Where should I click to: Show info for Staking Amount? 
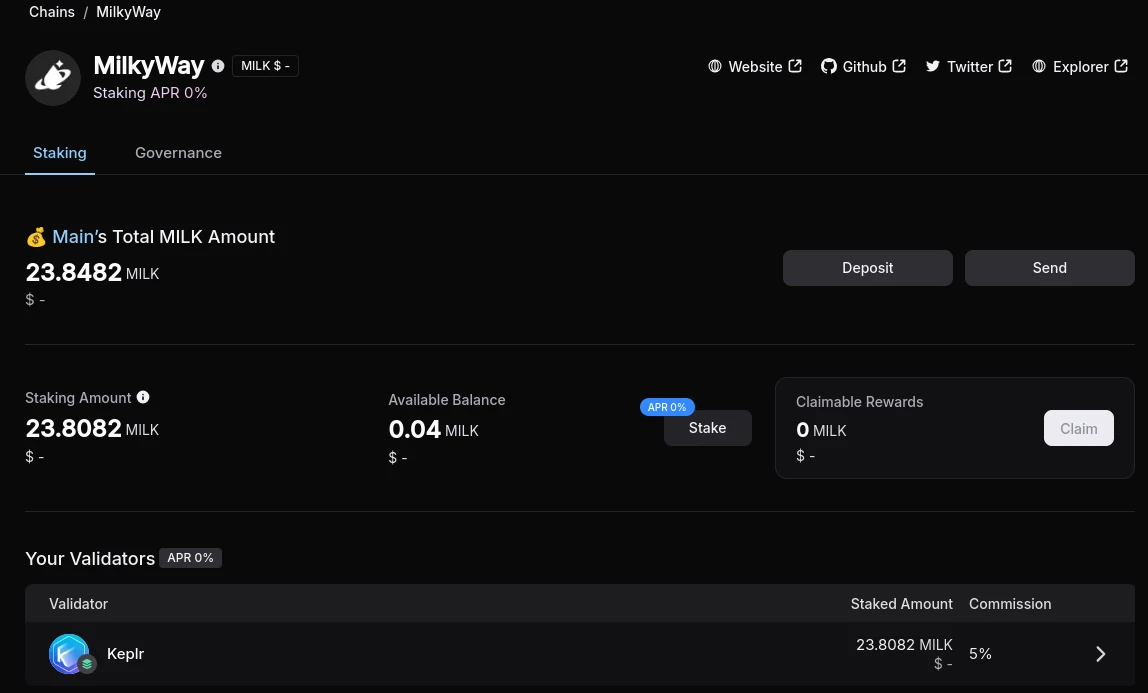coord(143,397)
